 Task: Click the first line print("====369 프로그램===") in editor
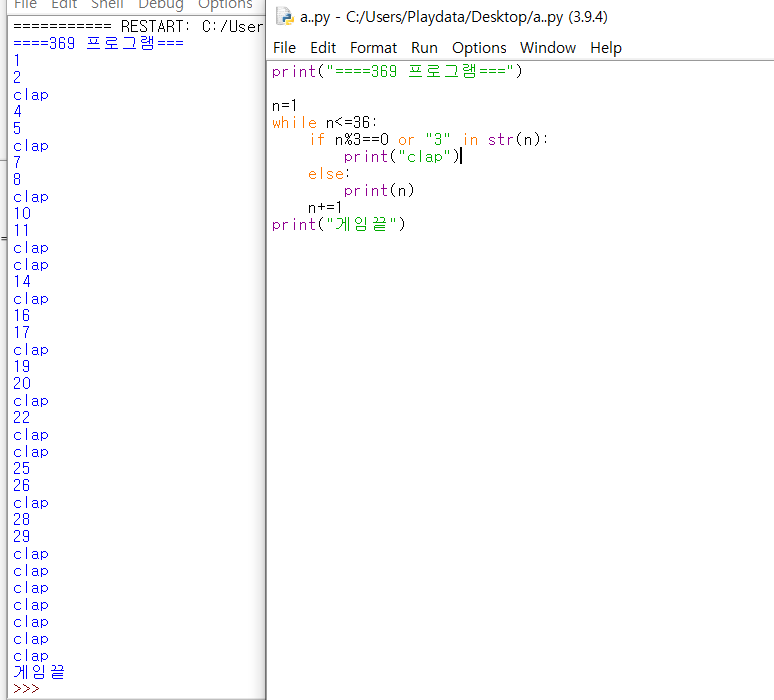(x=397, y=72)
